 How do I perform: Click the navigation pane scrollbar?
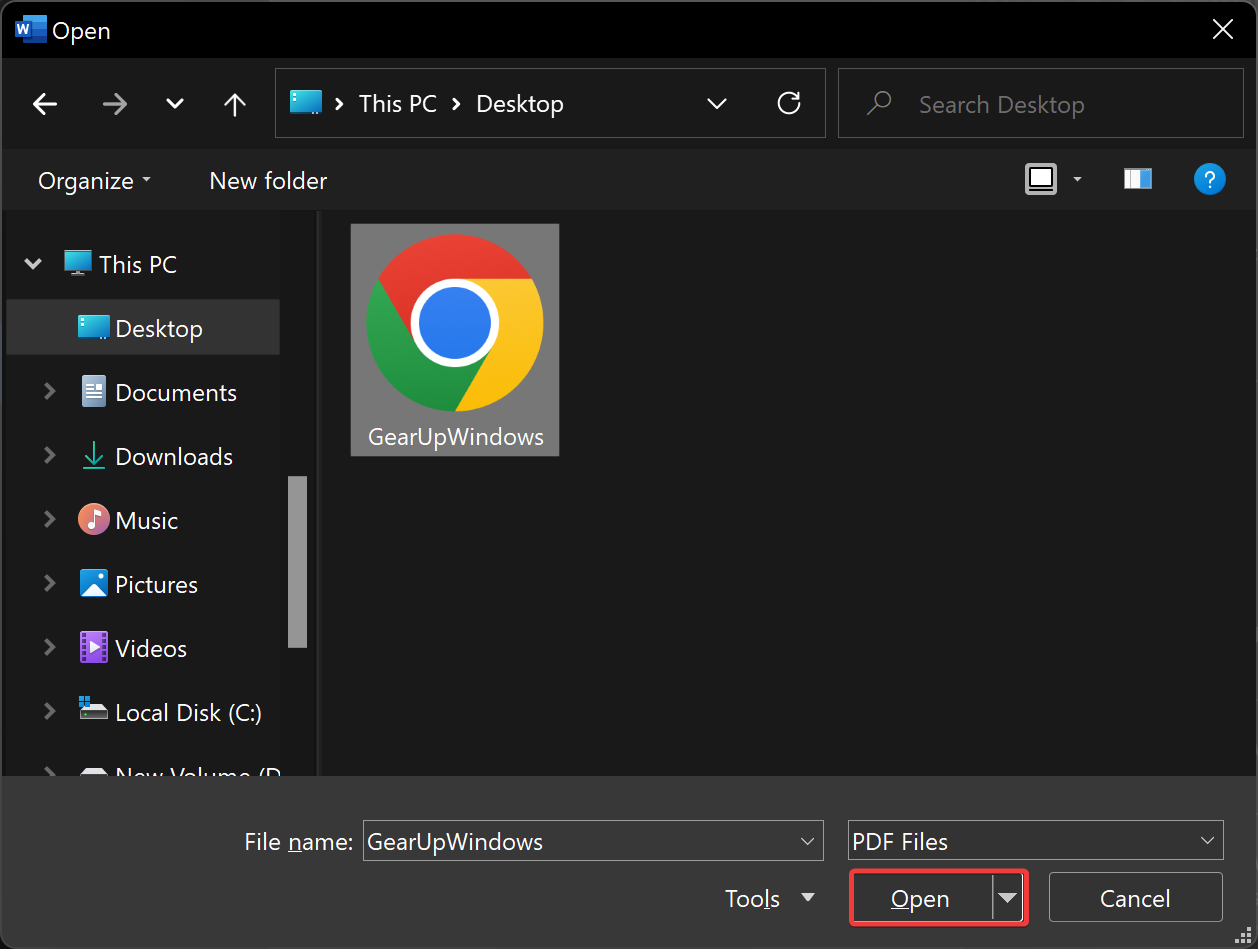click(x=297, y=562)
